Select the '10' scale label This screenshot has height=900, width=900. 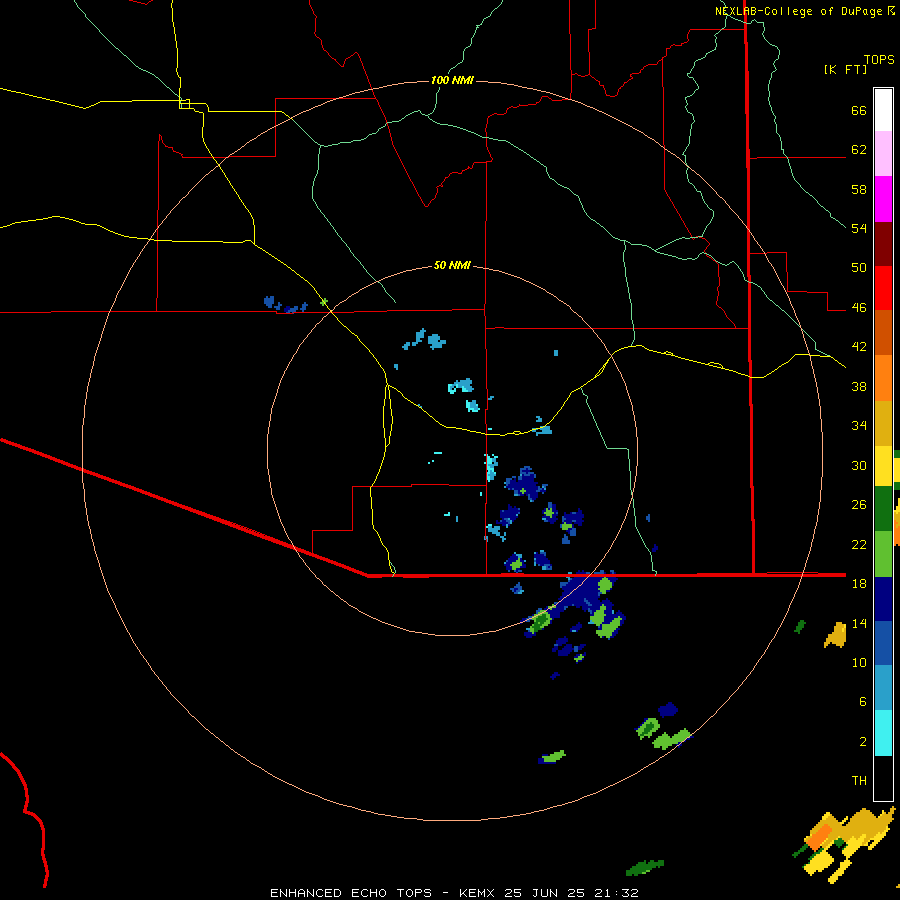[x=859, y=662]
